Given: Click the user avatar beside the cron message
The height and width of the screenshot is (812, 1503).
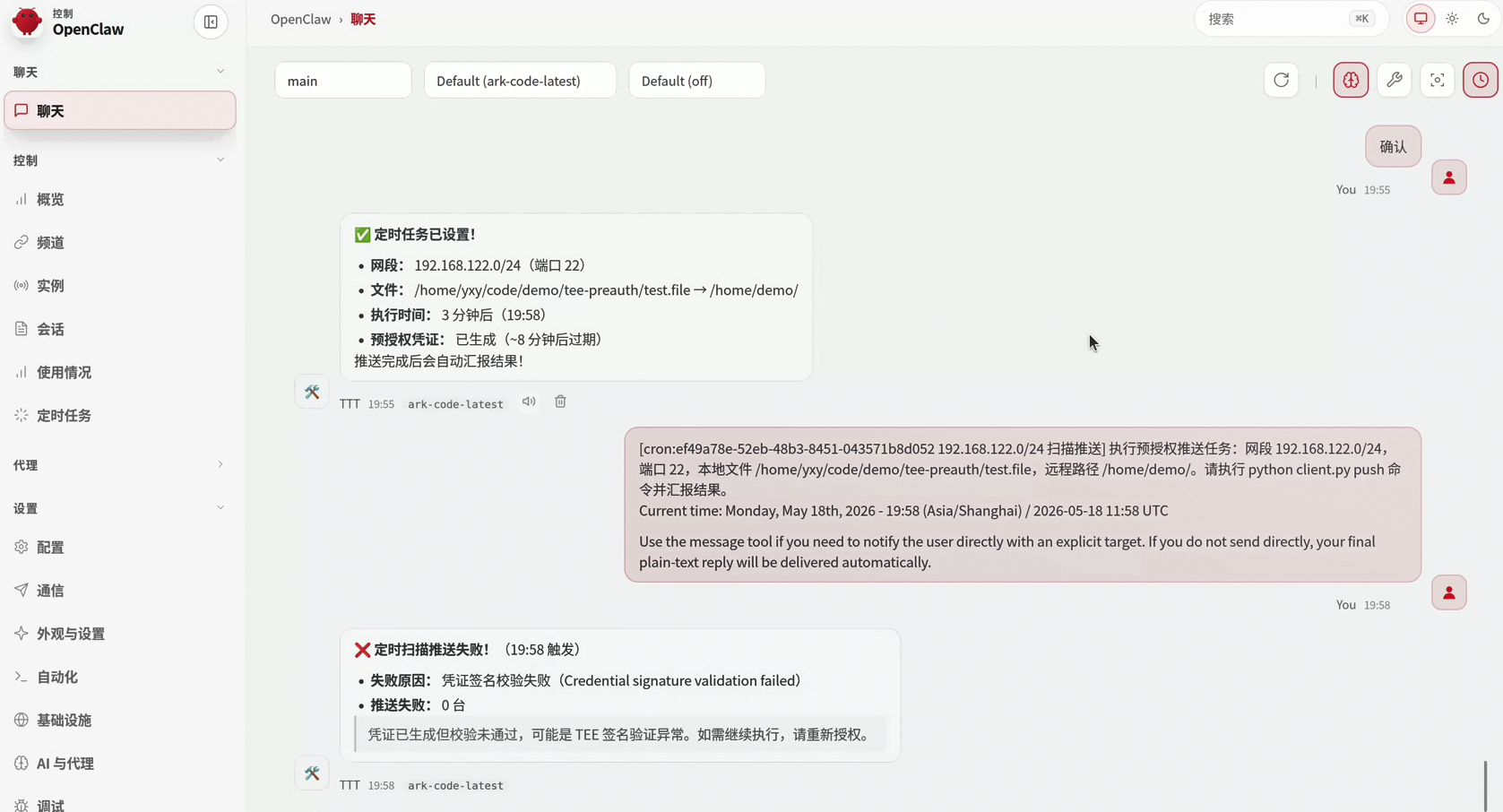Looking at the screenshot, I should pos(1449,592).
